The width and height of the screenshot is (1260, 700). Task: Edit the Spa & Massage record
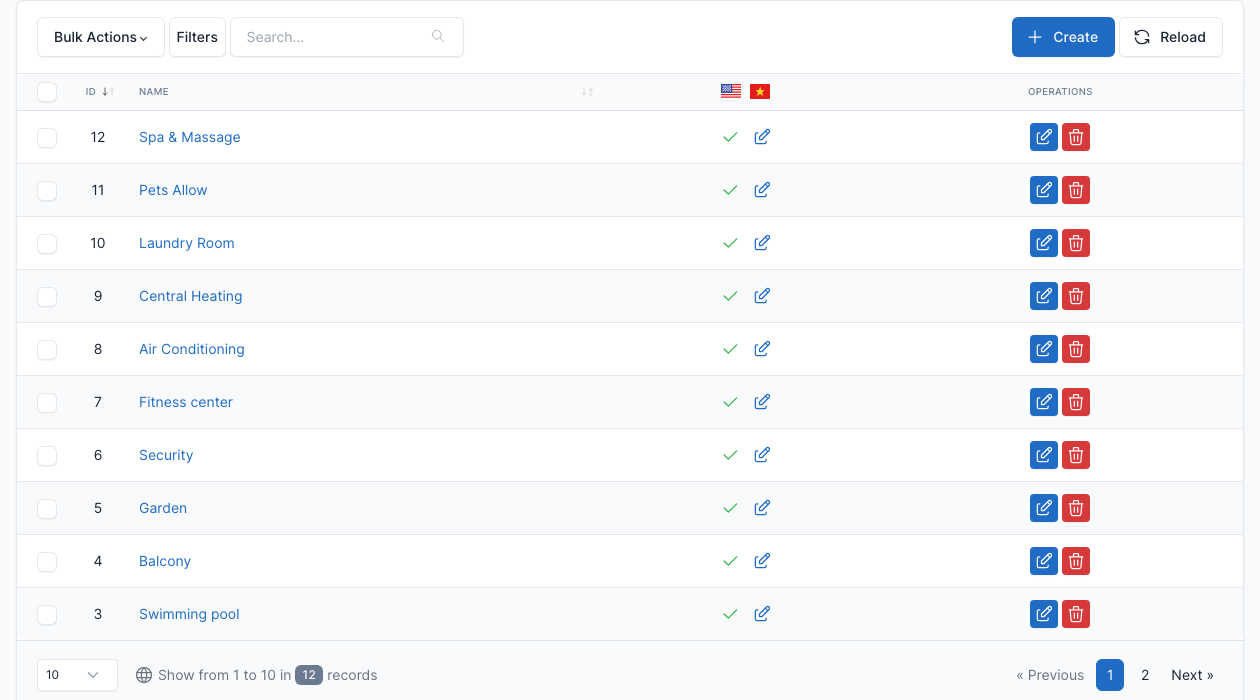(x=1044, y=137)
